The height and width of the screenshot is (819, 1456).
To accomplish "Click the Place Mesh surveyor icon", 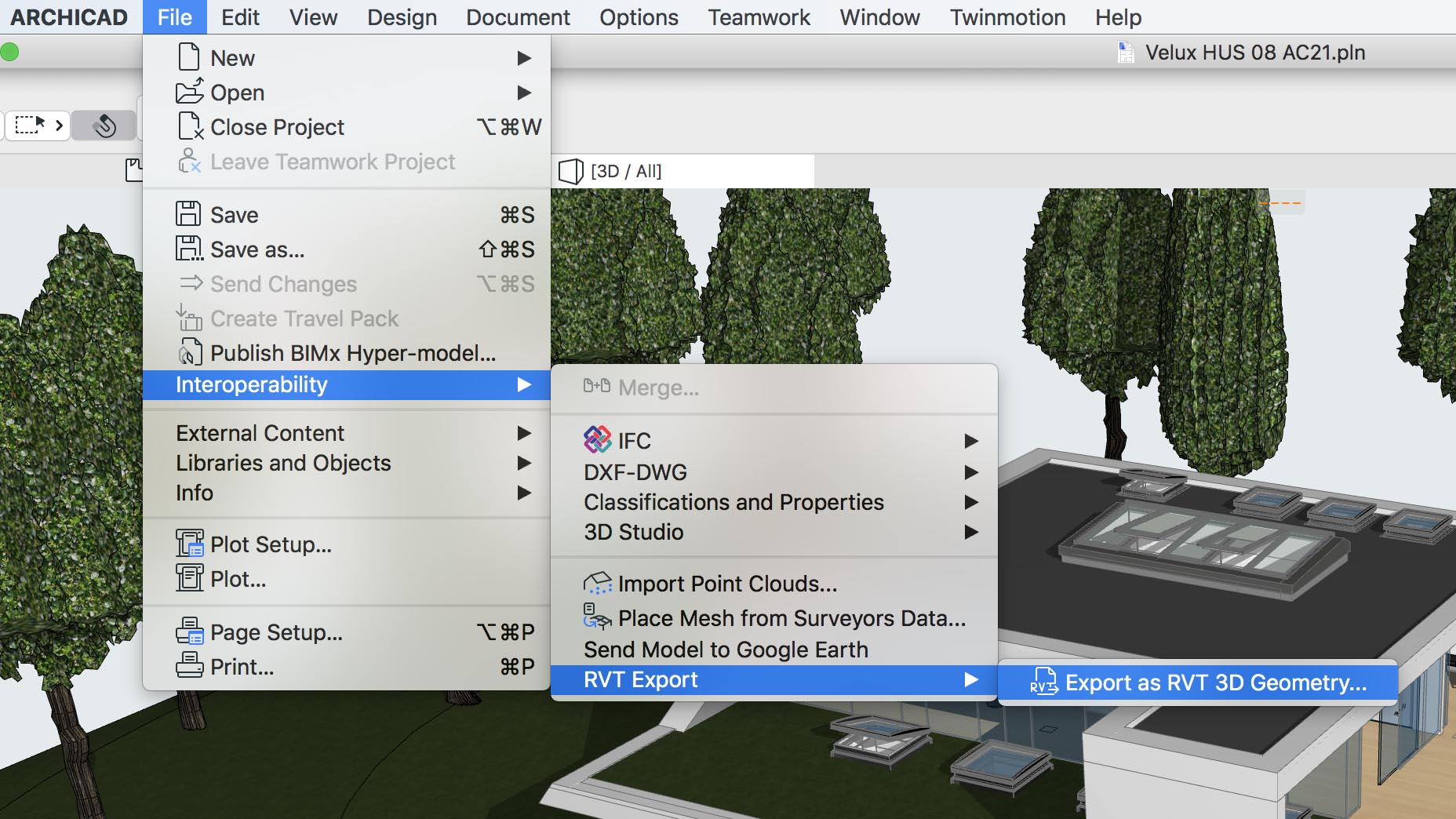I will point(597,617).
